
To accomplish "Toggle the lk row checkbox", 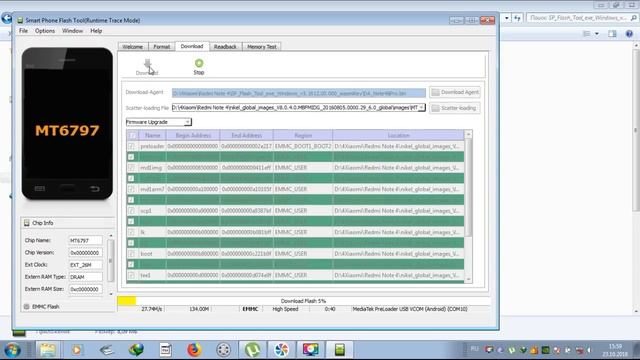I will [131, 232].
